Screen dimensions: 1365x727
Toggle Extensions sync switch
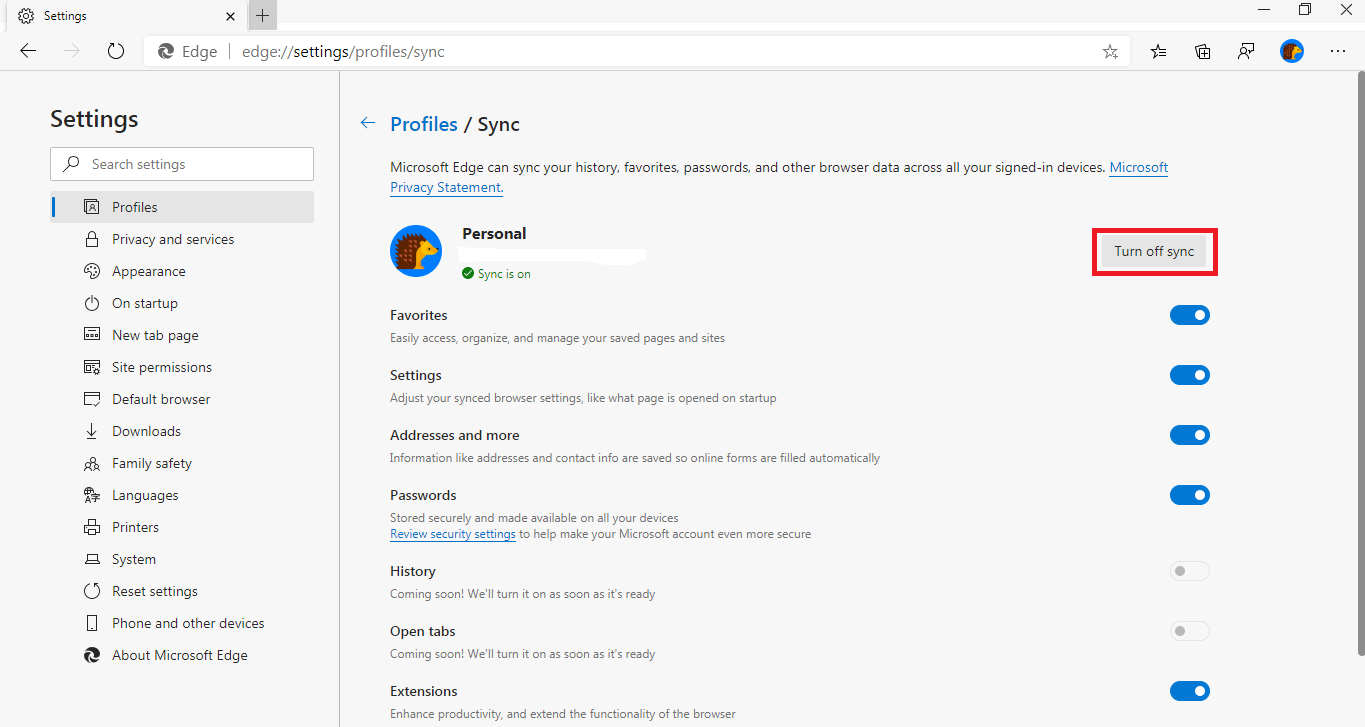coord(1190,691)
